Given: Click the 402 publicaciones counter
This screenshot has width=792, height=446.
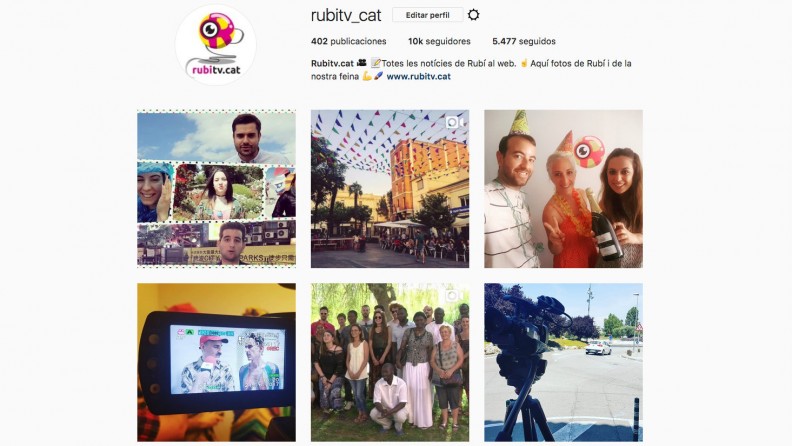Looking at the screenshot, I should (x=349, y=41).
